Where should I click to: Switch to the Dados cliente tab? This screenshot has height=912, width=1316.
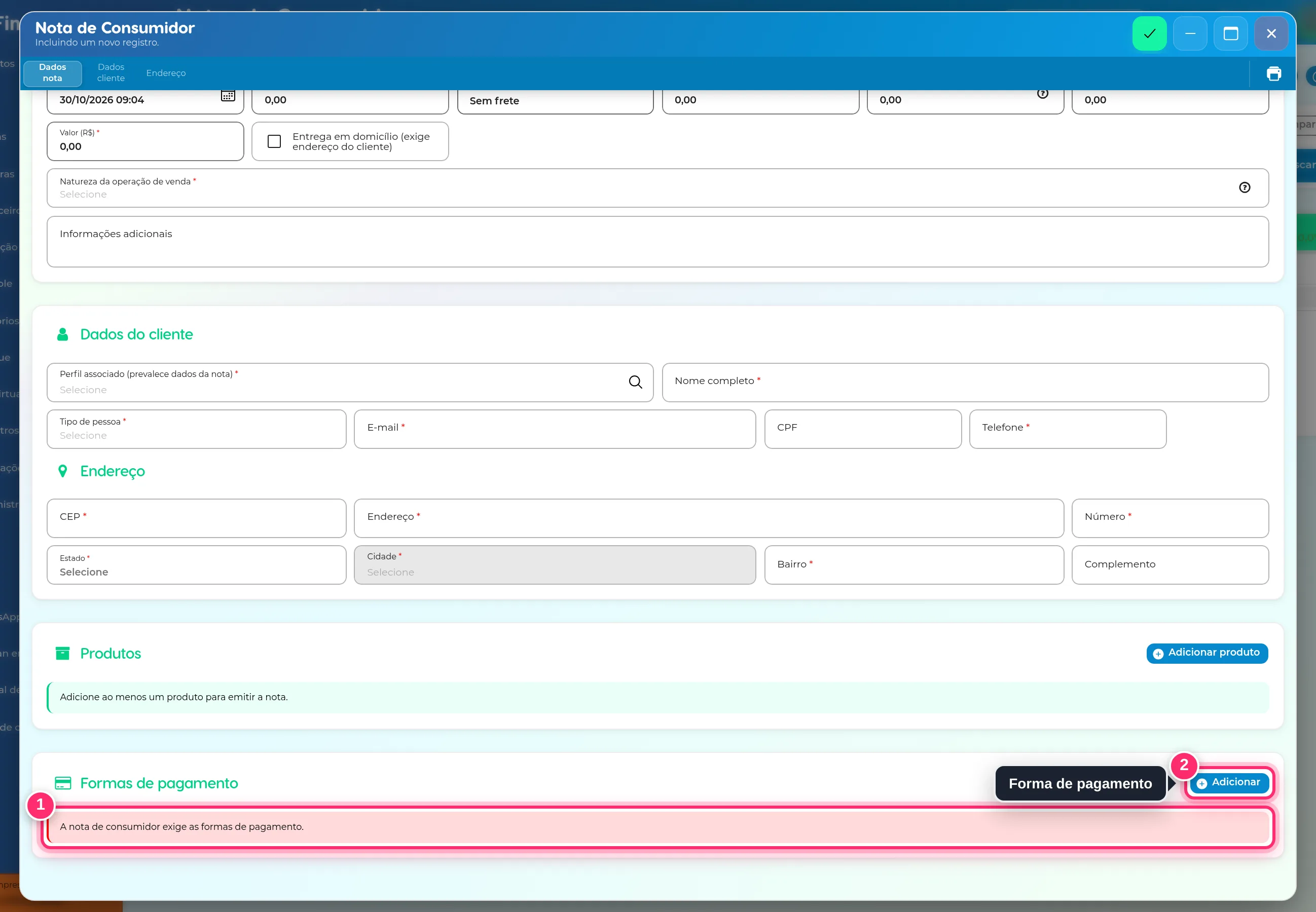point(111,72)
